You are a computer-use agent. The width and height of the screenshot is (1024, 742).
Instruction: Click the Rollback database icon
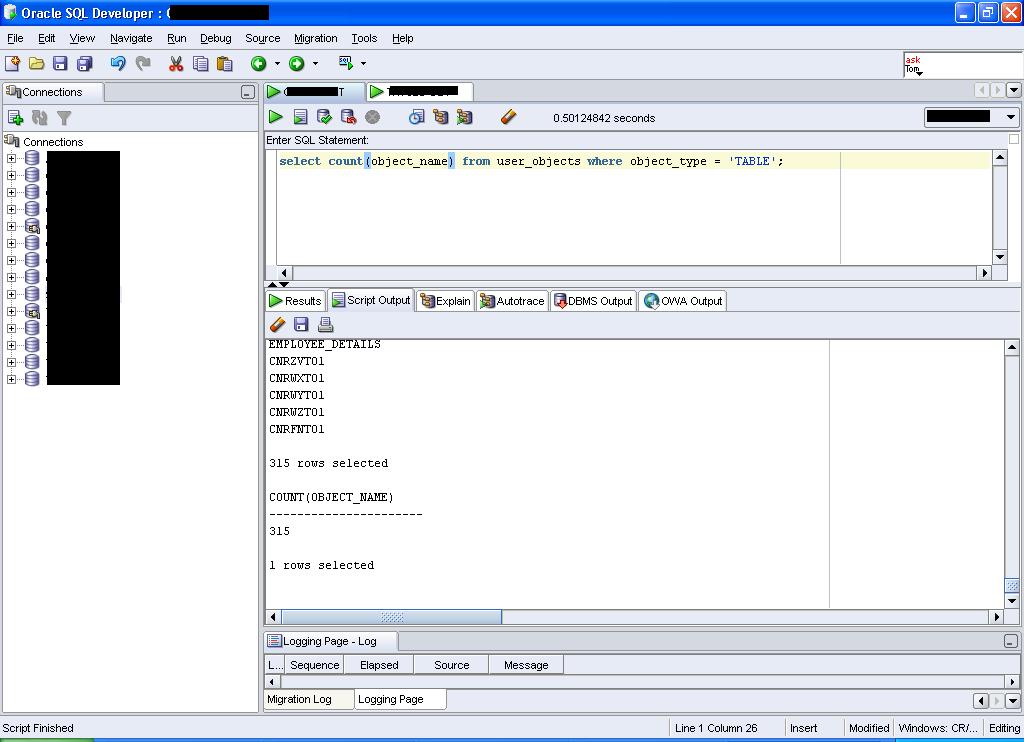[x=348, y=117]
